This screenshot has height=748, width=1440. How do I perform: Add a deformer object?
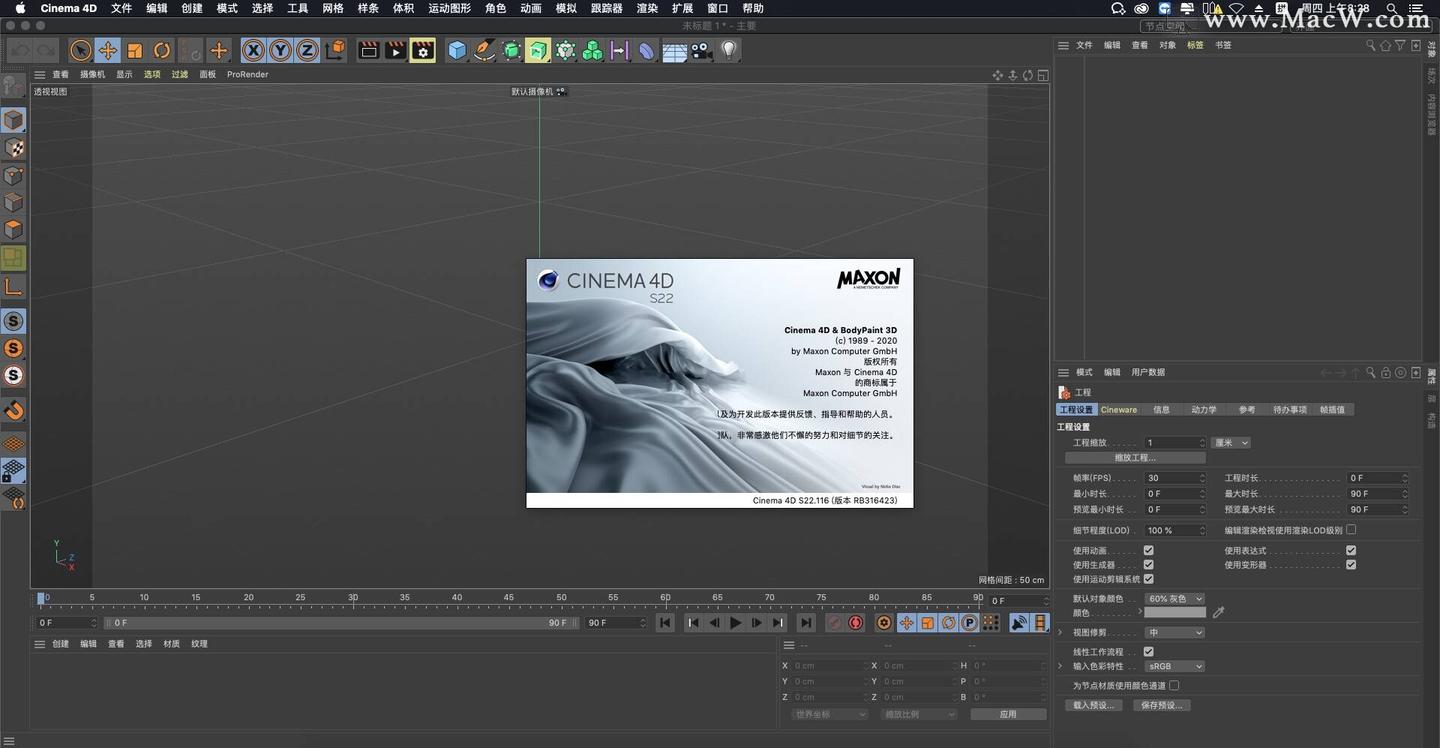pos(647,50)
